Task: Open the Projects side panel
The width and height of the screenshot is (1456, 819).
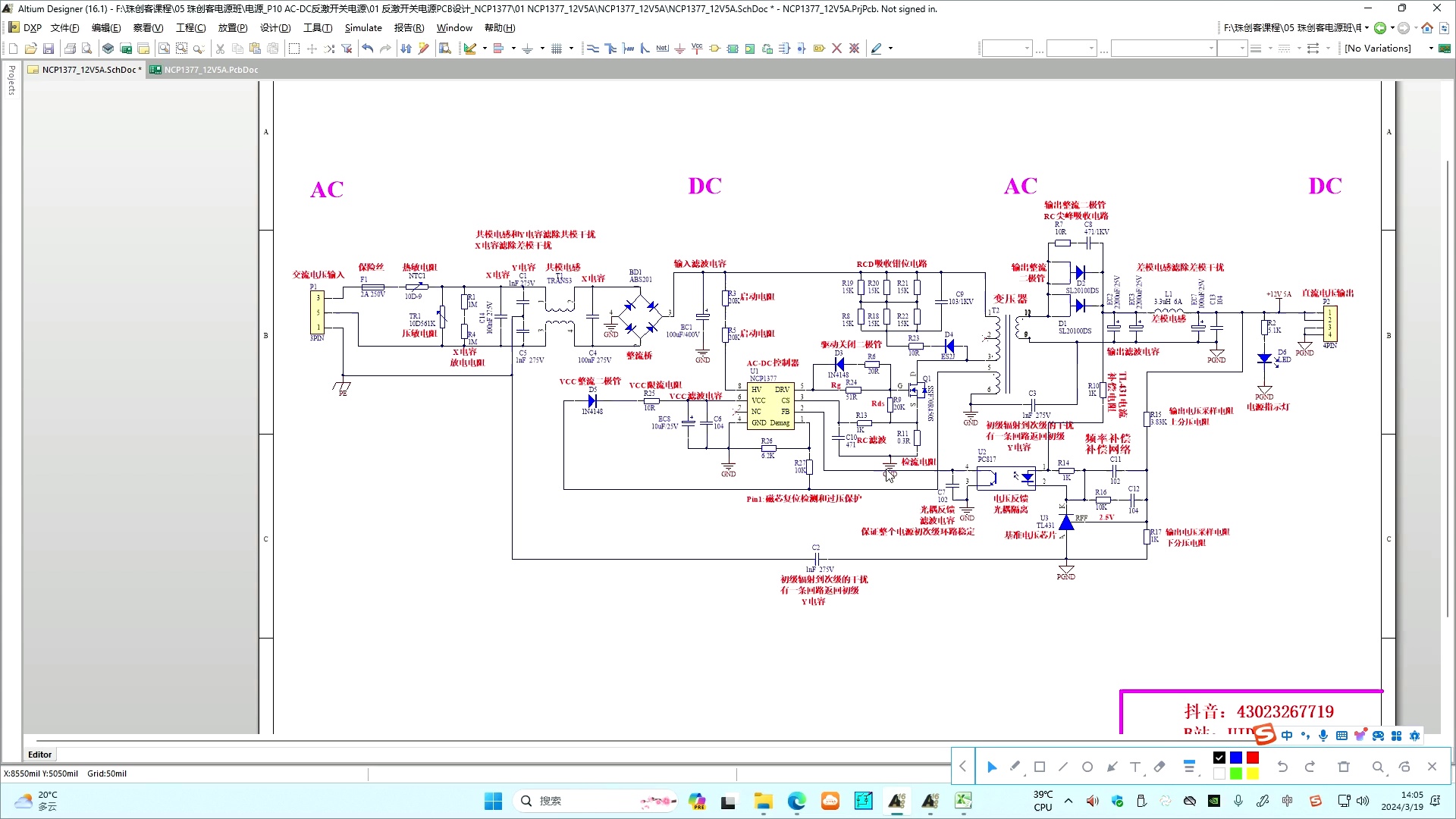Action: coord(11,80)
